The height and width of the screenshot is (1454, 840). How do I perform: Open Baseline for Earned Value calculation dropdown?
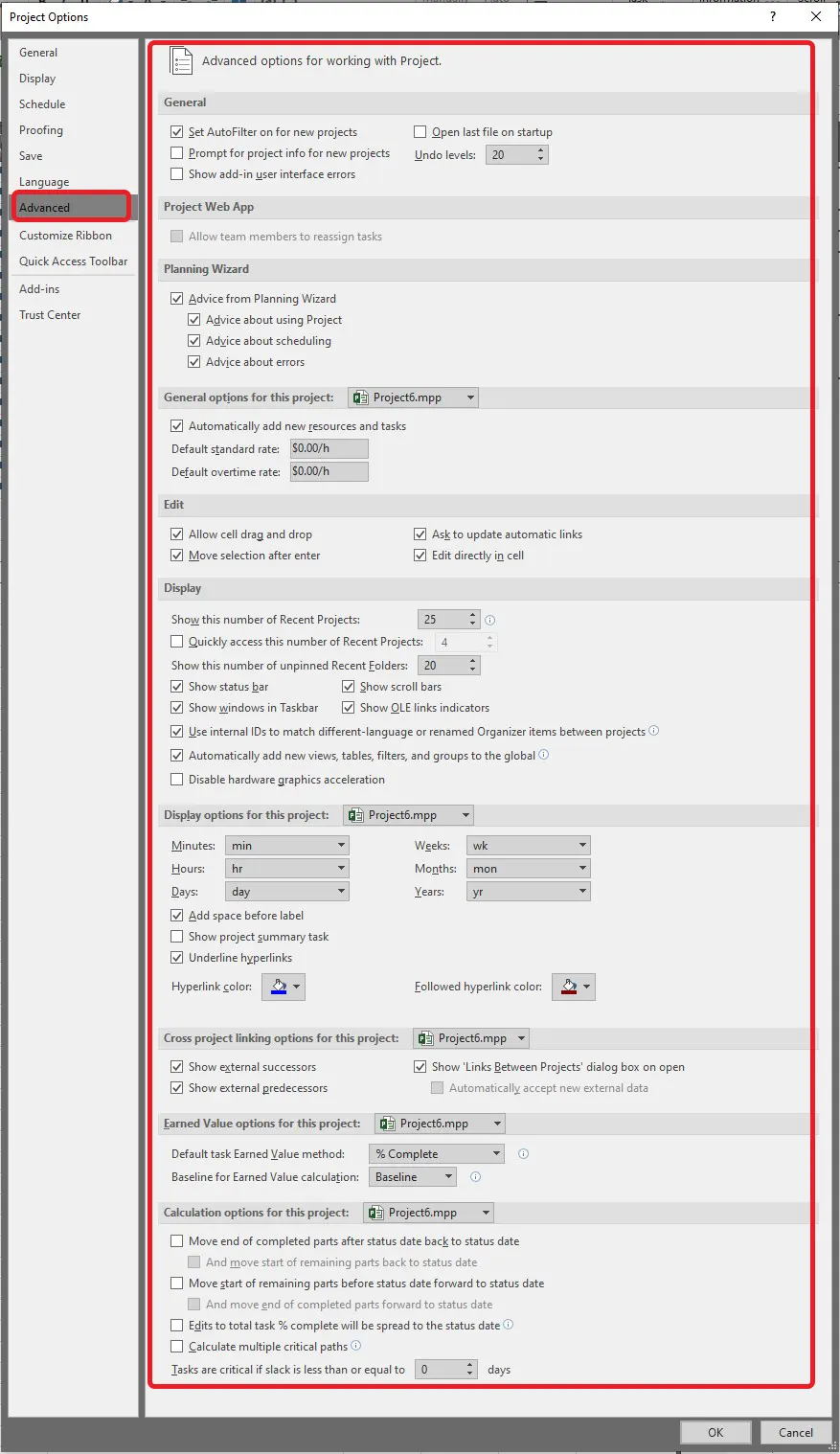[x=413, y=1177]
